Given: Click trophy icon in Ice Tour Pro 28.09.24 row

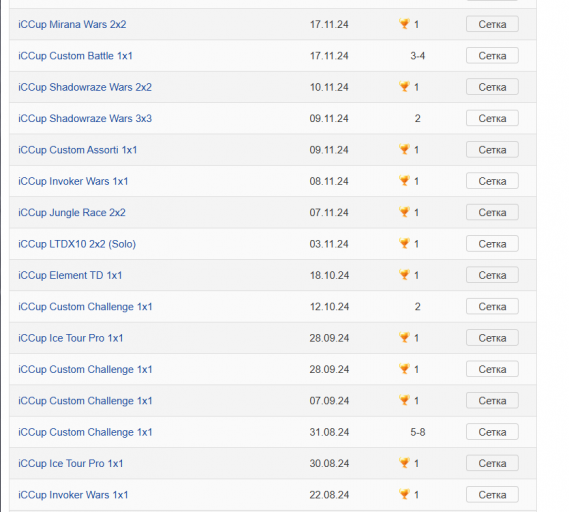Looking at the screenshot, I should point(404,337).
